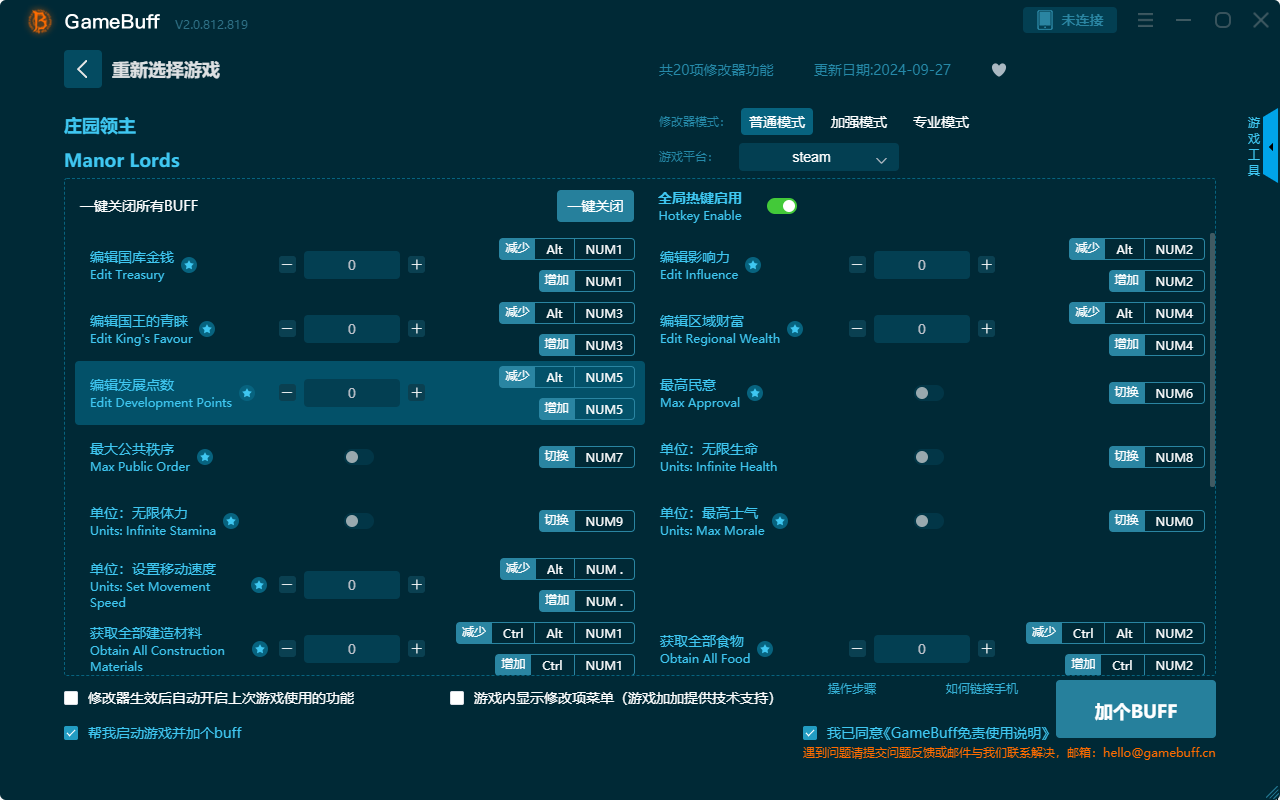Click the star beside Units: Infinite Stamina

231,521
